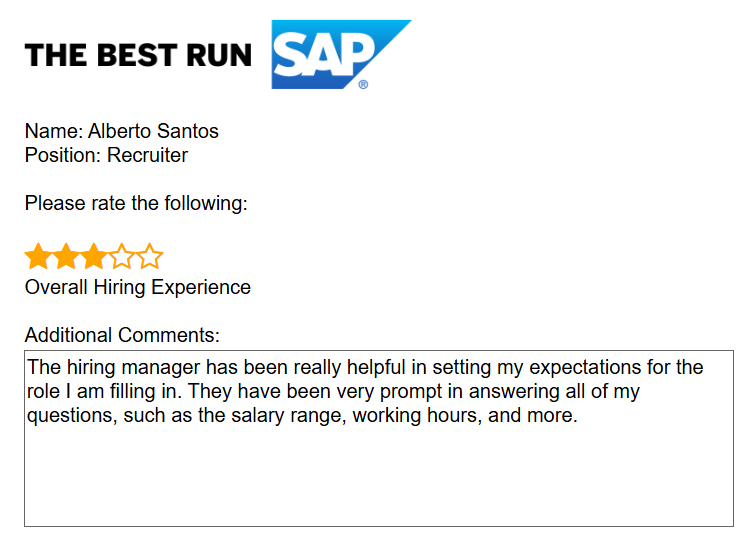Click the first rating star
The height and width of the screenshot is (548, 756).
coord(38,257)
